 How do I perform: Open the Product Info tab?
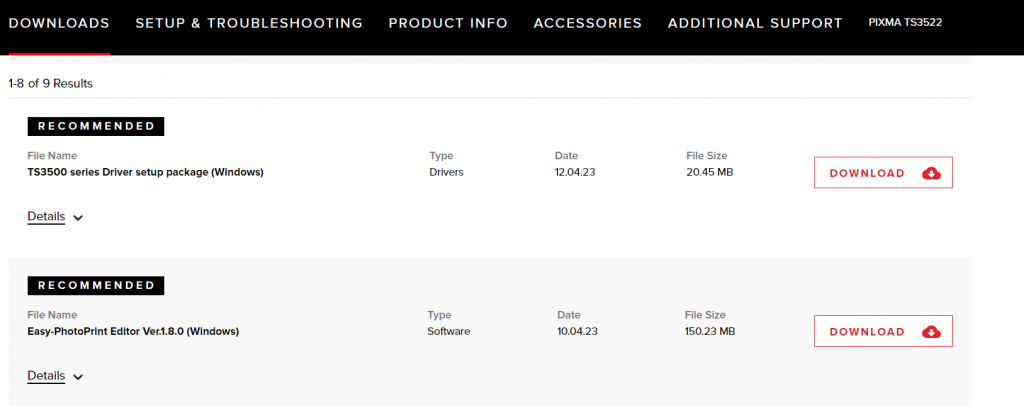click(x=448, y=23)
